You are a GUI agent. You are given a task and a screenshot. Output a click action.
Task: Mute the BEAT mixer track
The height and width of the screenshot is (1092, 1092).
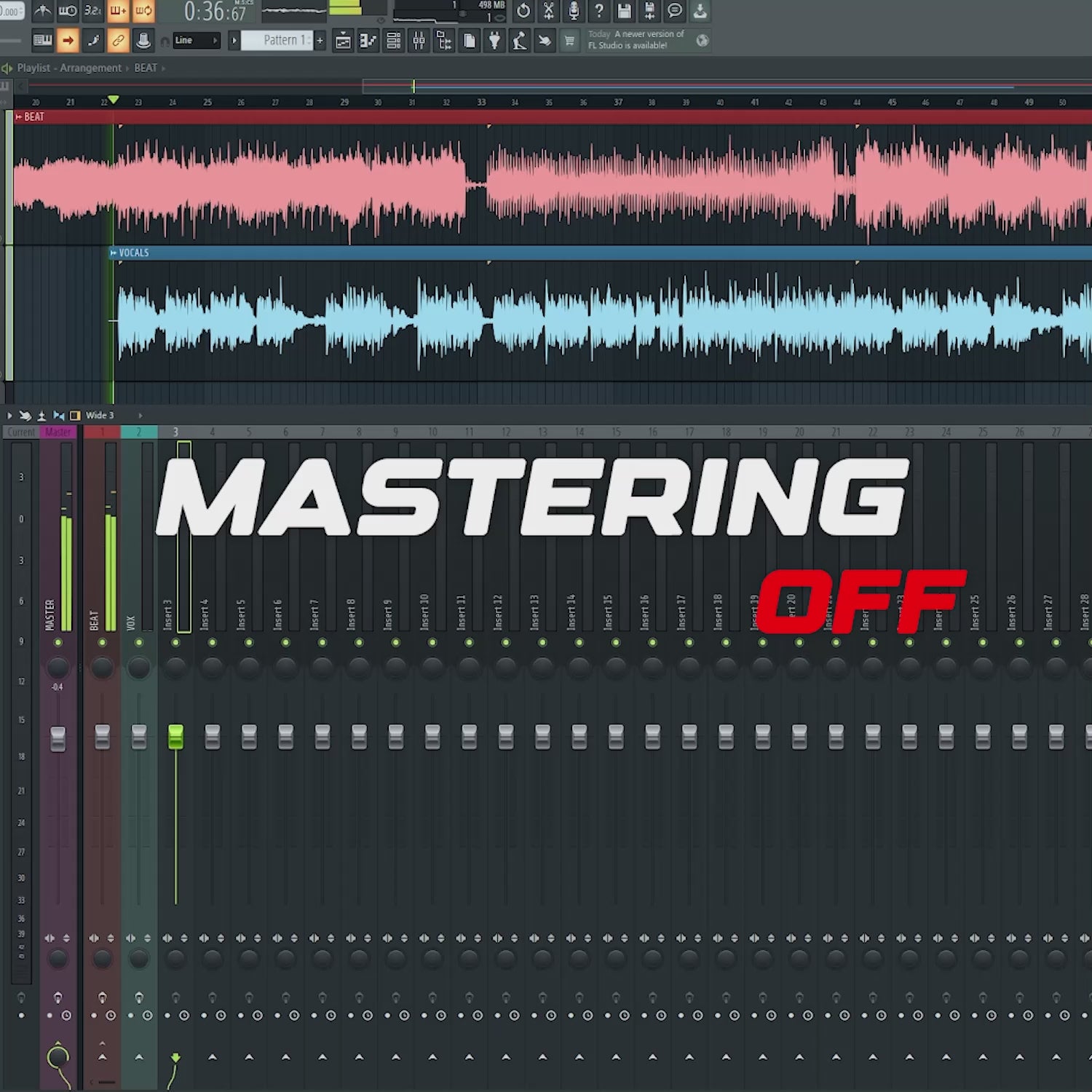point(102,642)
